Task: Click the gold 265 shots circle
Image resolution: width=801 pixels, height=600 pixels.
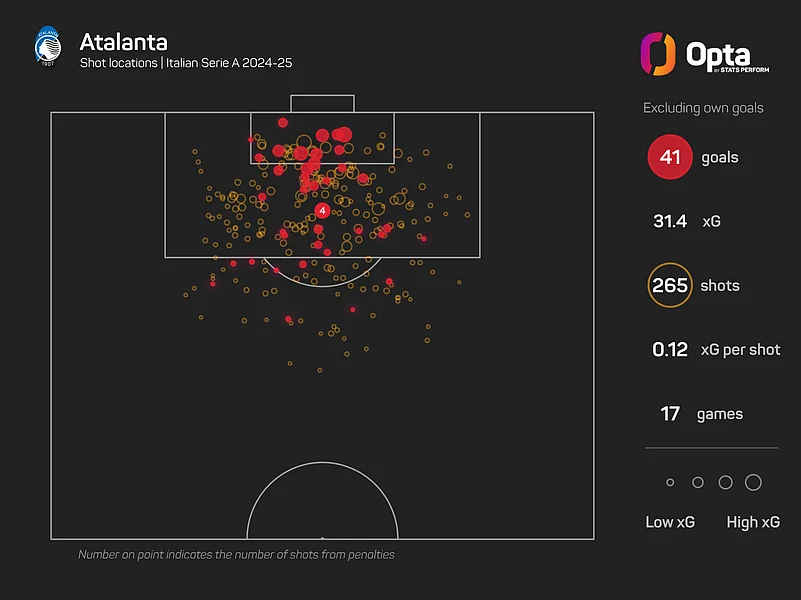Action: (670, 285)
